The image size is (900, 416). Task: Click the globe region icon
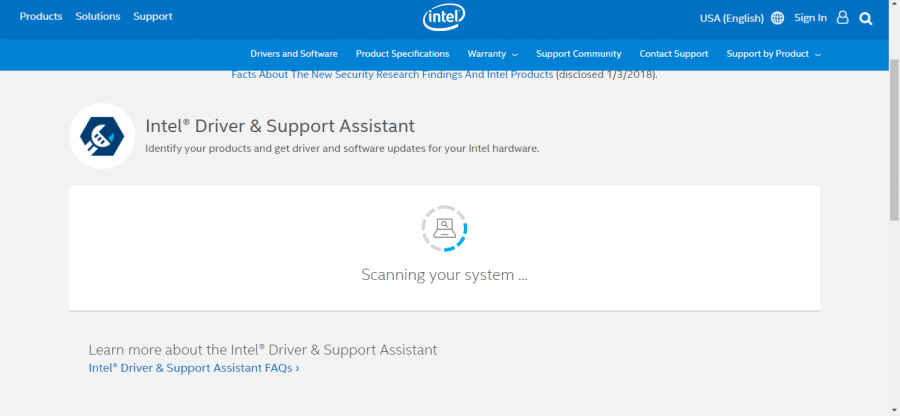click(x=777, y=18)
